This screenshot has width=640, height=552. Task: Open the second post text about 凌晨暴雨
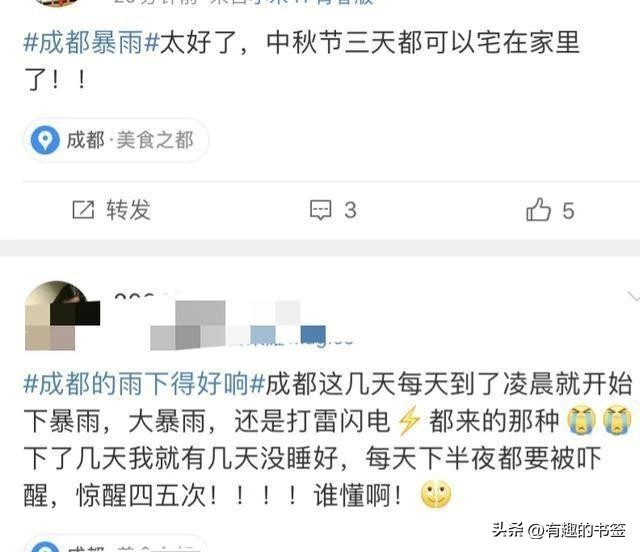328,440
